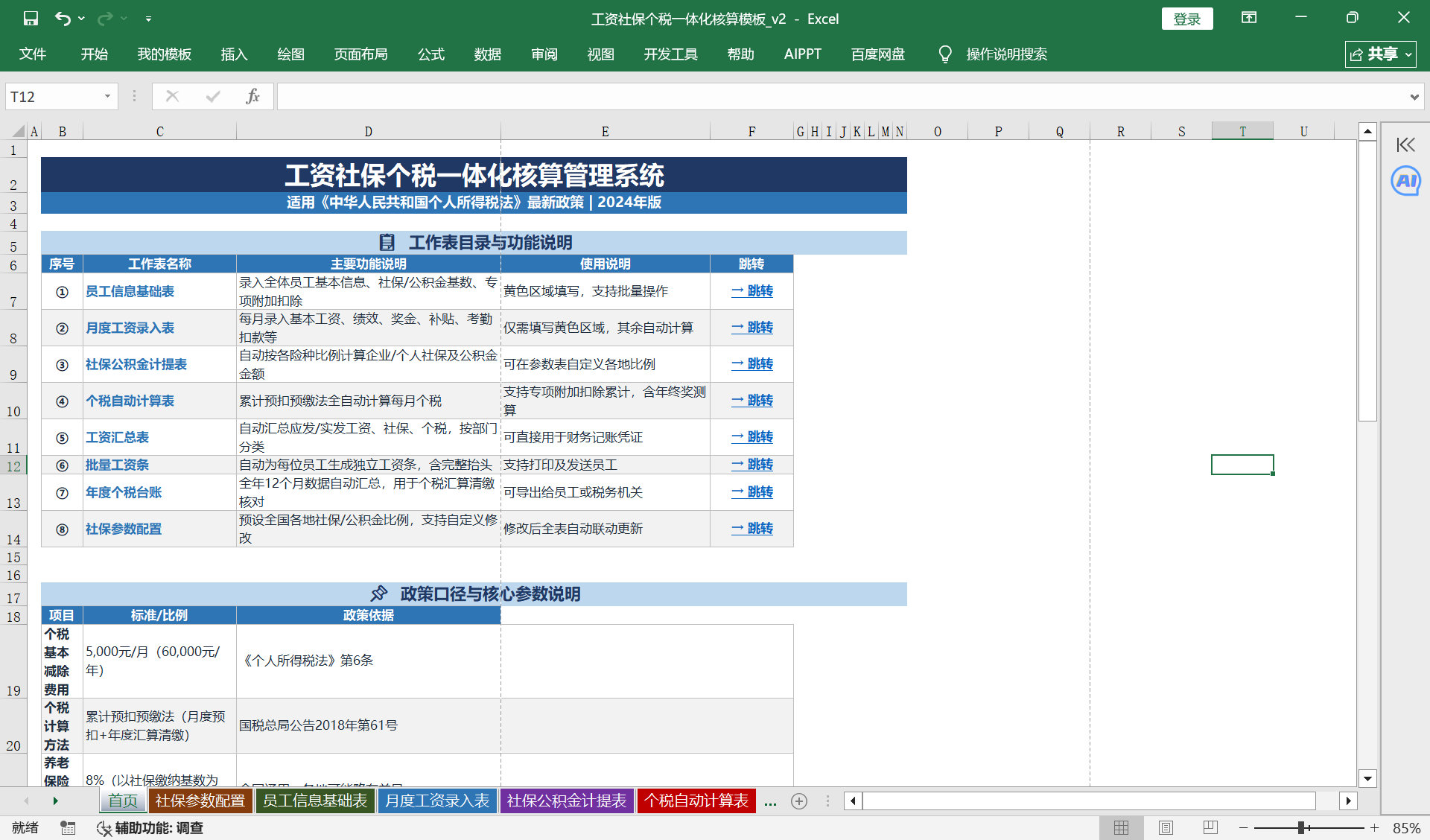
Task: Open the 数据 ribbon tab
Action: click(488, 54)
